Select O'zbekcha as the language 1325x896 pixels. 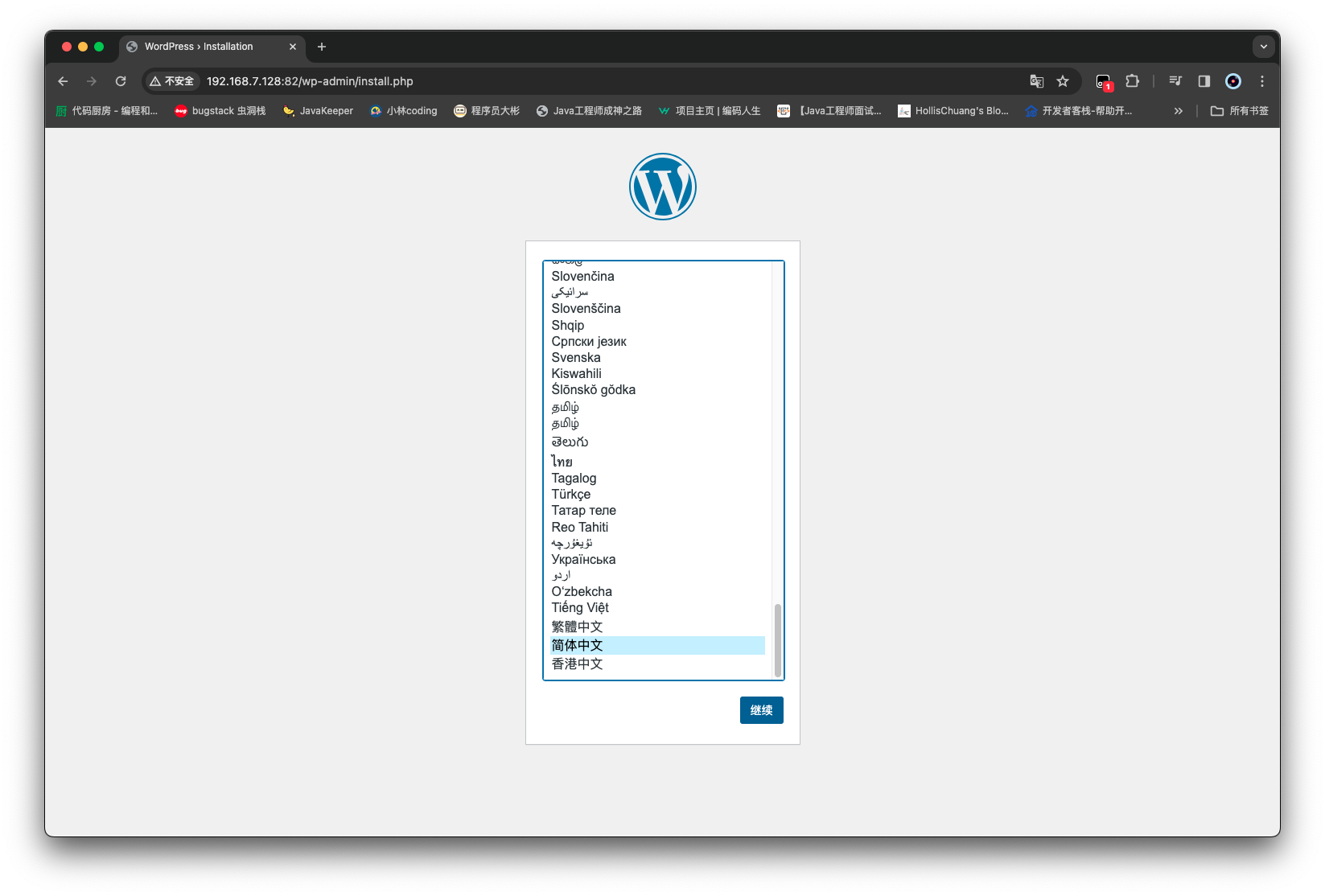click(x=657, y=591)
